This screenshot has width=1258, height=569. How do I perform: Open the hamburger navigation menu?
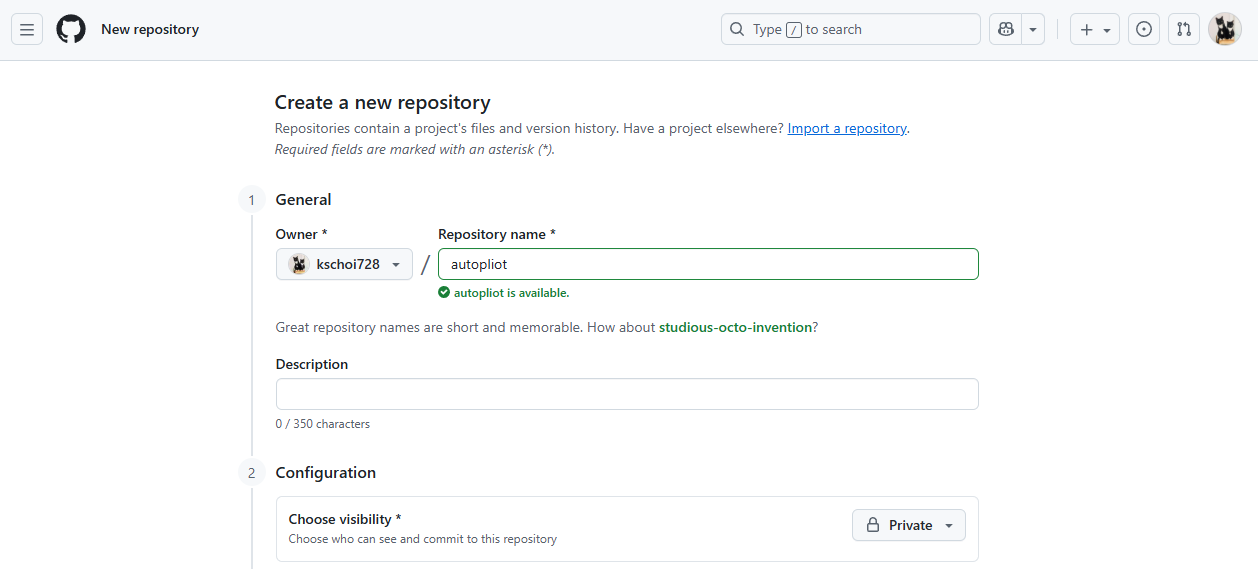(x=27, y=30)
